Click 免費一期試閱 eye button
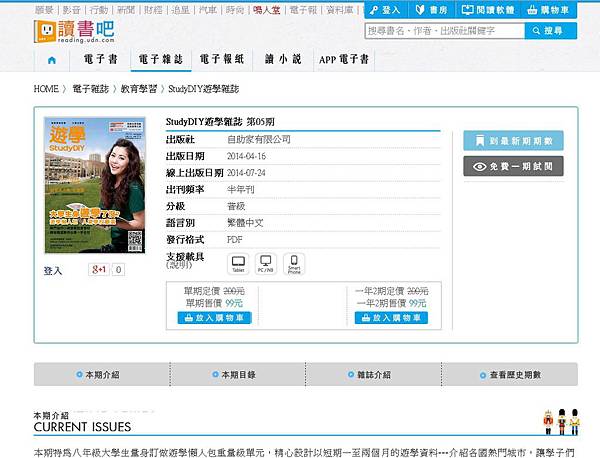Viewport: 600px width, 458px height. coord(513,166)
